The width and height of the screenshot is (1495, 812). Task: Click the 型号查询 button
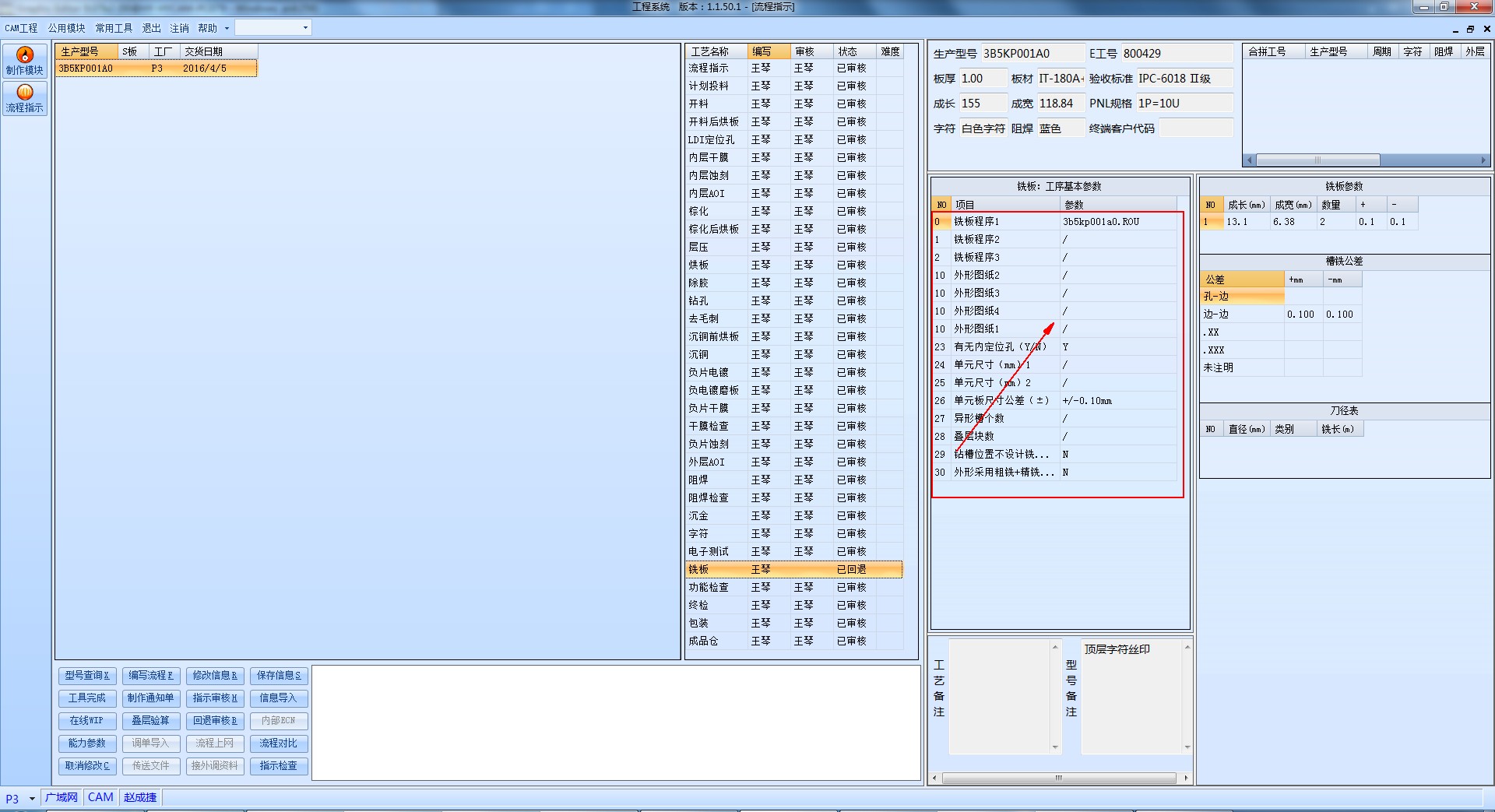(87, 676)
